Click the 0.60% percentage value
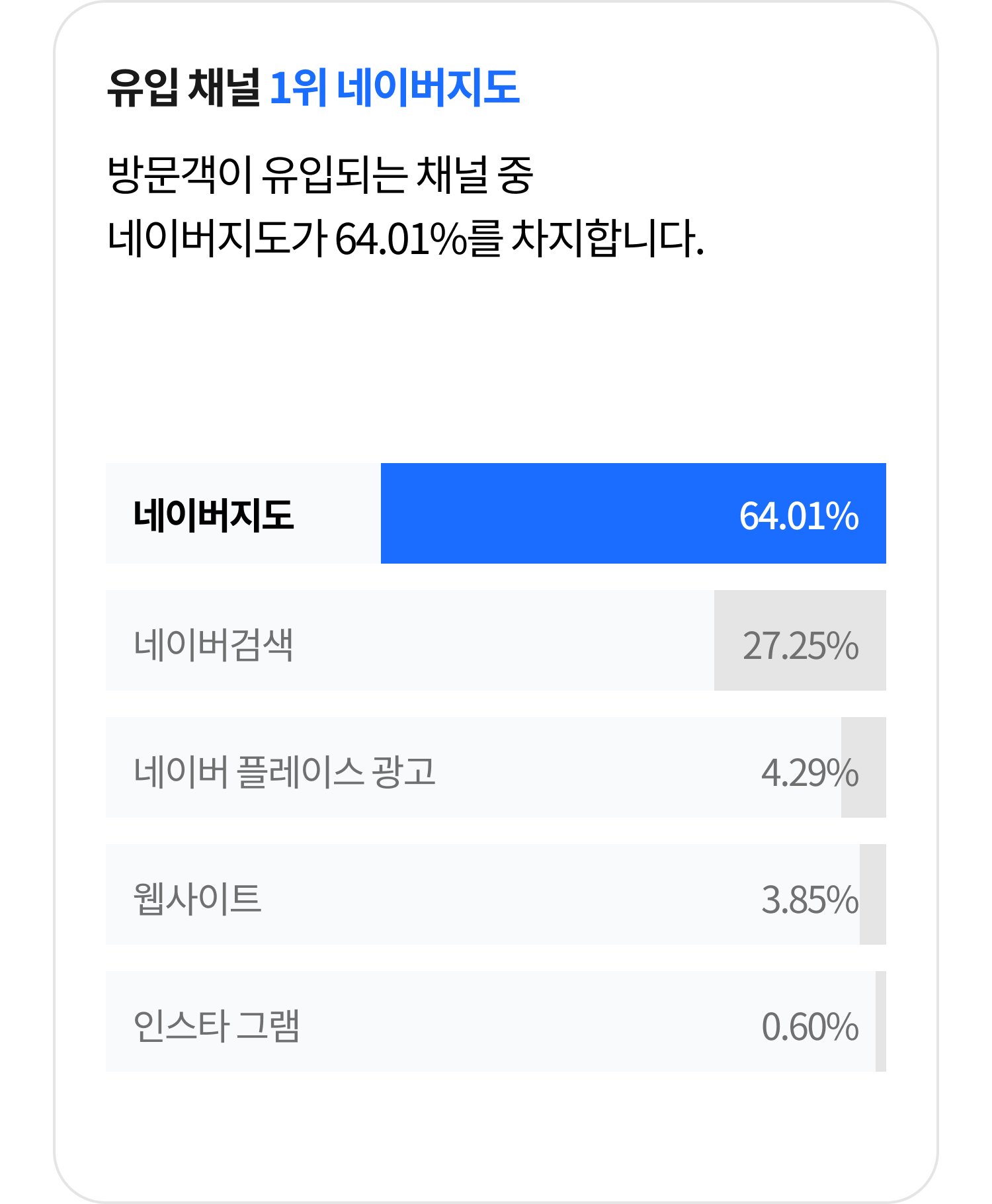 pyautogui.click(x=809, y=1027)
